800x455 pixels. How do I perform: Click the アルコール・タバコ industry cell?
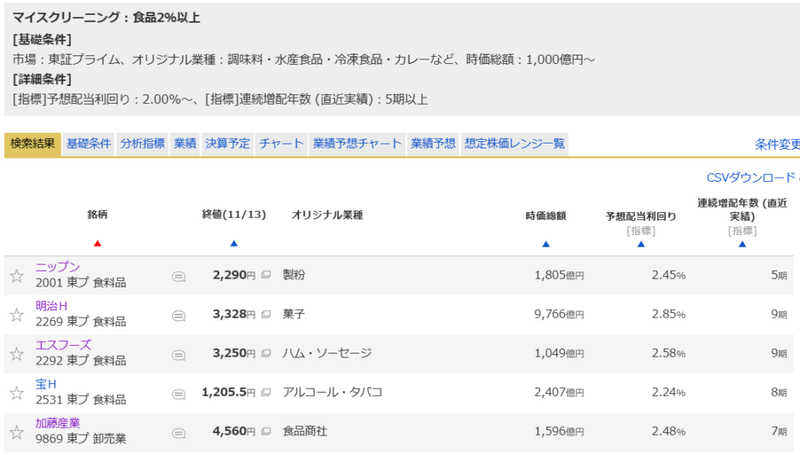click(333, 392)
